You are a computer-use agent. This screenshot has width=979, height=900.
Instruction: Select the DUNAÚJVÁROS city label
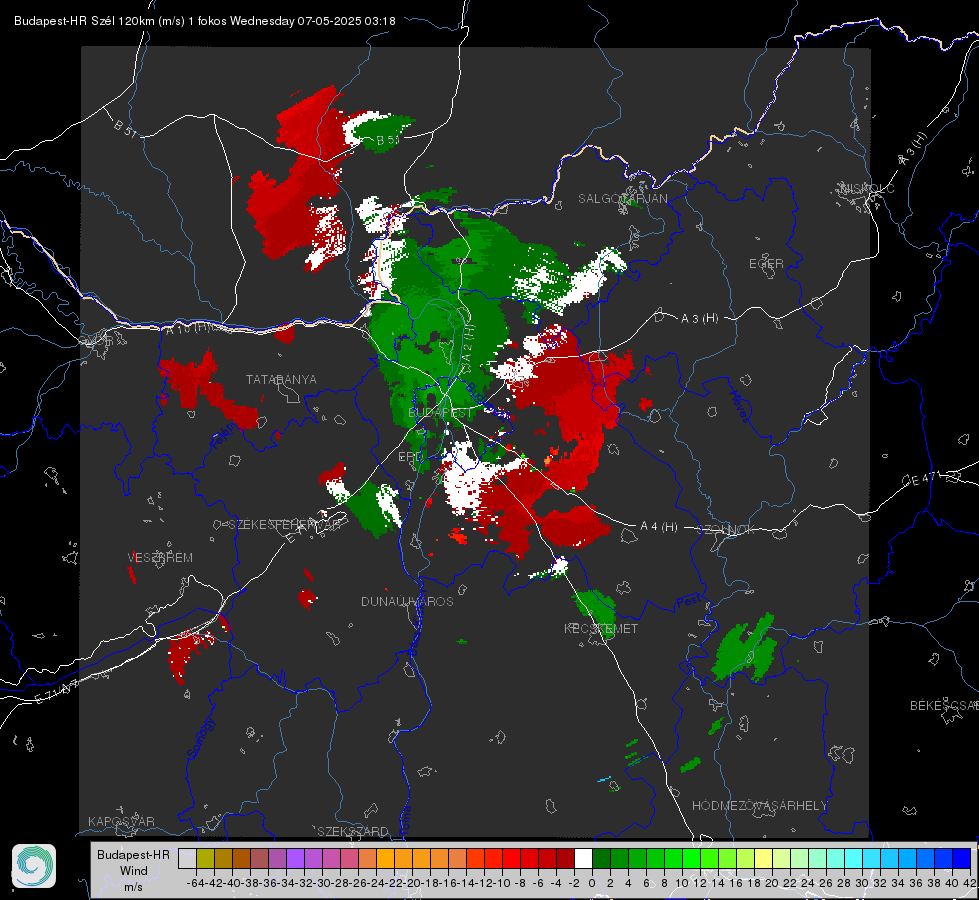(407, 601)
